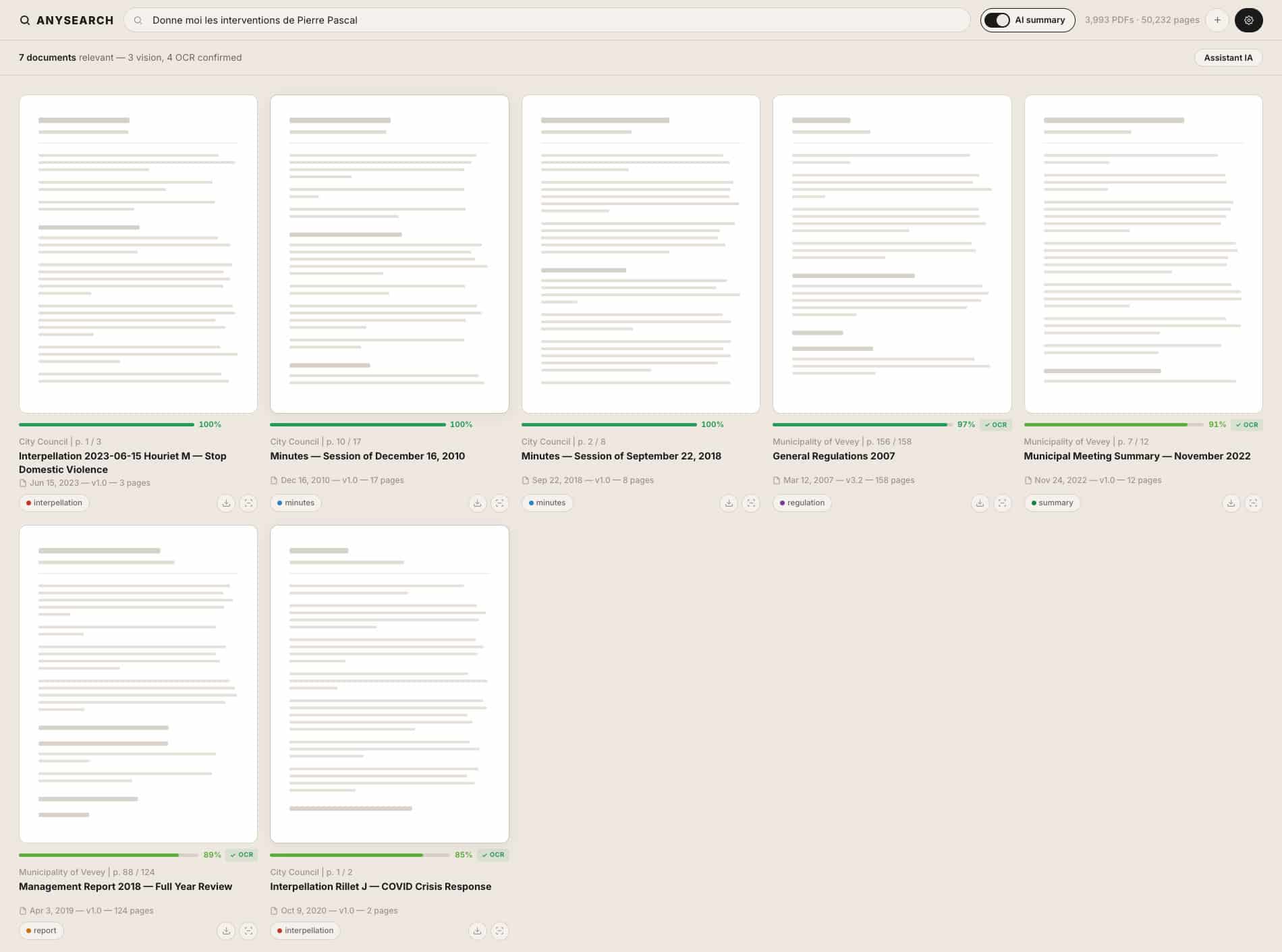Open thumbnail of Municipal Meeting Summary
The height and width of the screenshot is (952, 1282).
click(1143, 254)
